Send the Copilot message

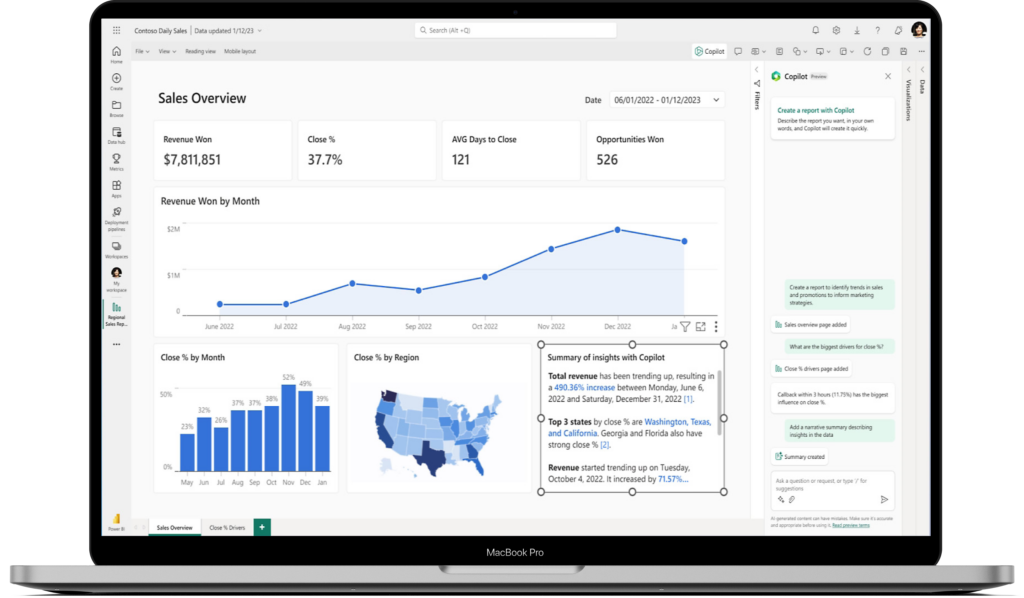(x=884, y=499)
